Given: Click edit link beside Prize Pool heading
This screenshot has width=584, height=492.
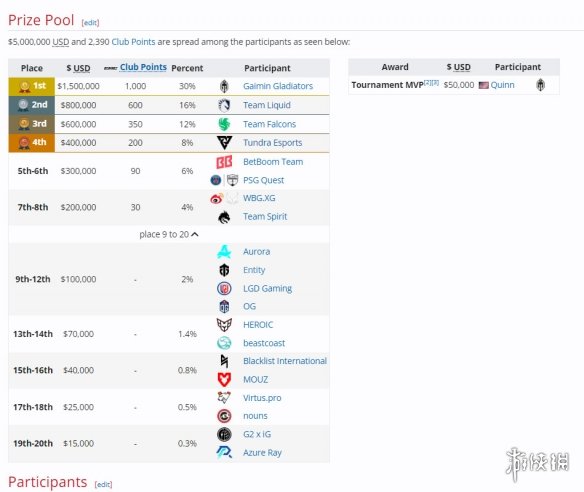Looking at the screenshot, I should coord(91,23).
